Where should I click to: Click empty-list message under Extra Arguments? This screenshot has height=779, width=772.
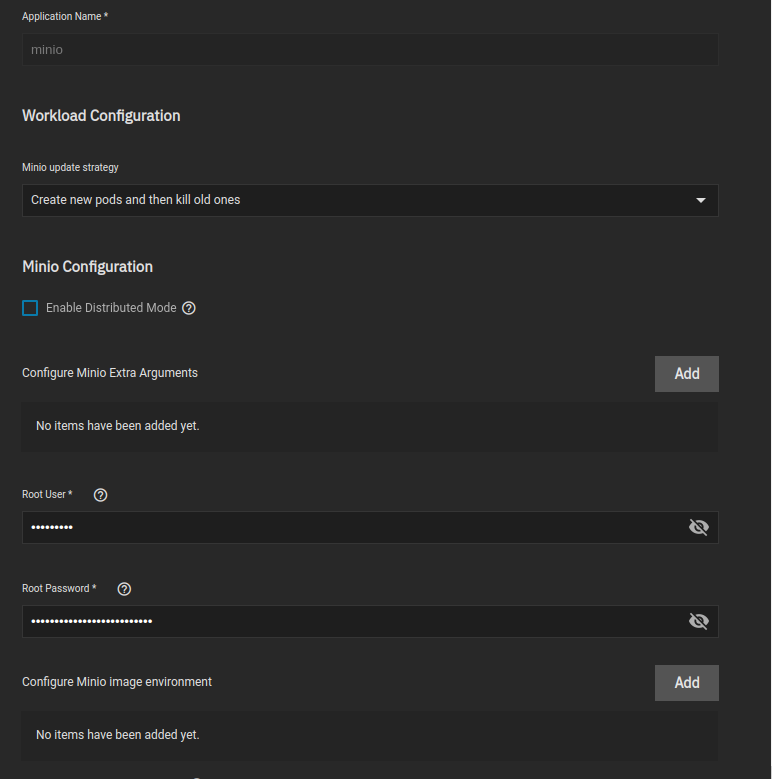[118, 426]
